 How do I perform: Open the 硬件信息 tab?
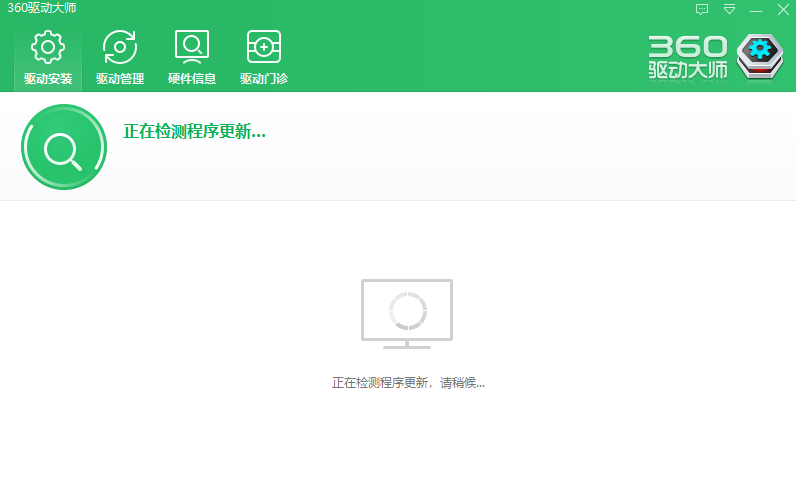point(192,57)
